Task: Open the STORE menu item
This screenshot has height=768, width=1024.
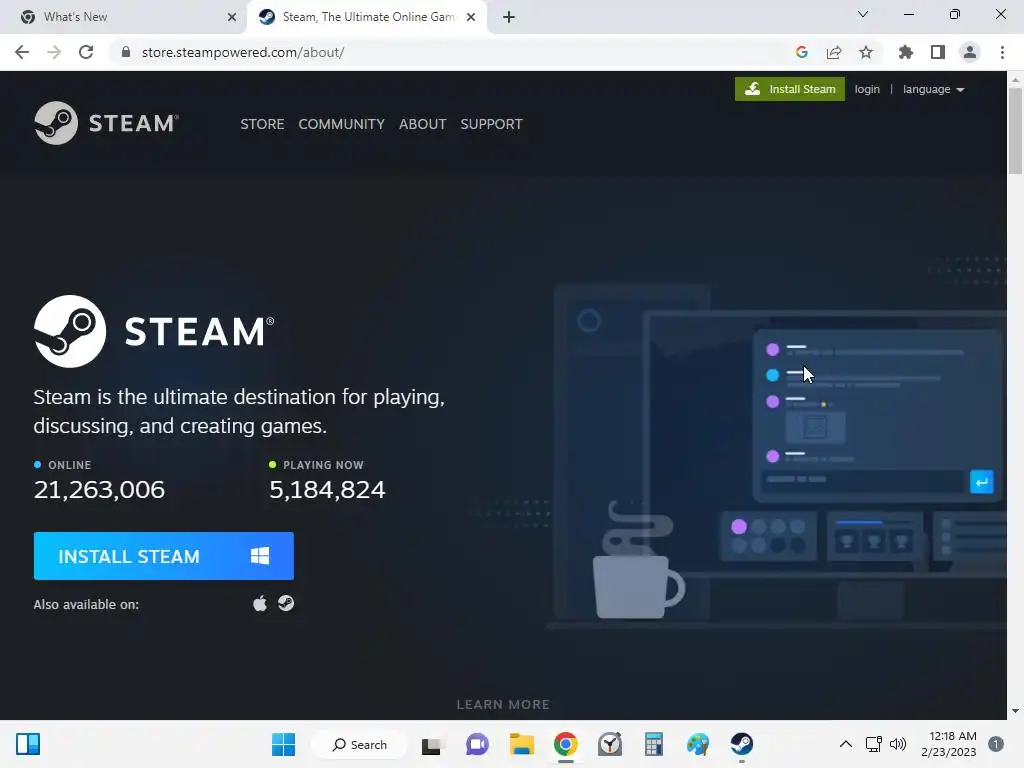Action: pyautogui.click(x=262, y=124)
